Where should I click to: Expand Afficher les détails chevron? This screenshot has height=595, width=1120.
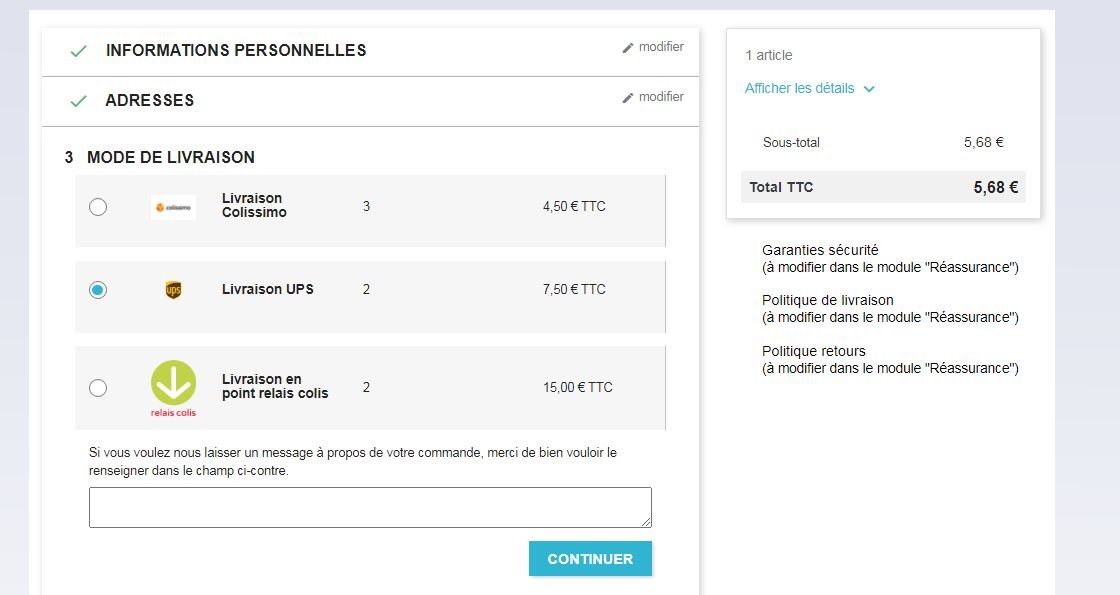pos(869,89)
